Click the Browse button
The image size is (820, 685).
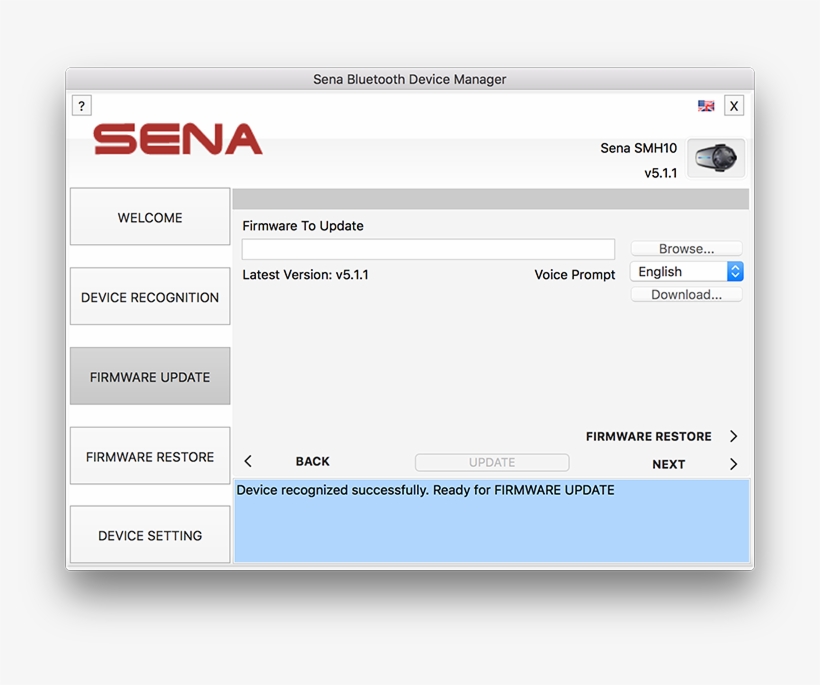[686, 248]
